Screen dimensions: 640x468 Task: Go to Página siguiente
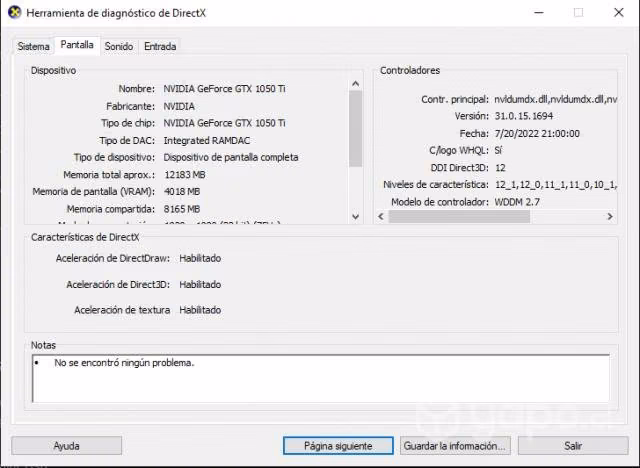point(338,446)
